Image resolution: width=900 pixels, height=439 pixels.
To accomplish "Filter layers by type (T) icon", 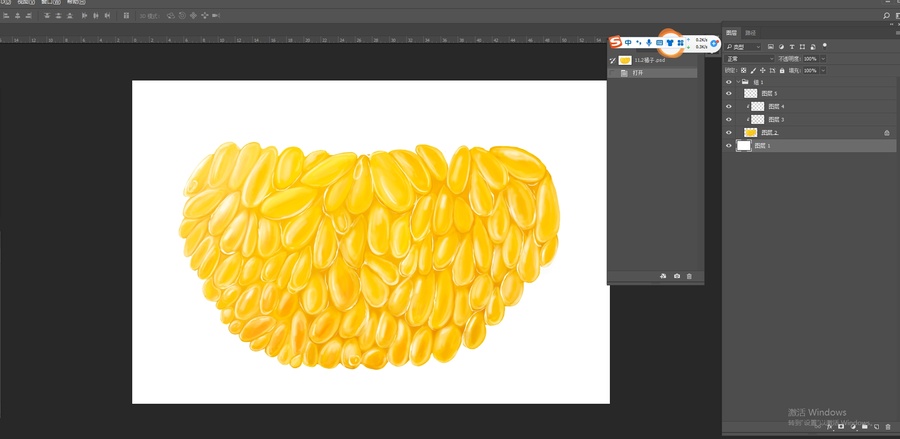I will tap(792, 46).
